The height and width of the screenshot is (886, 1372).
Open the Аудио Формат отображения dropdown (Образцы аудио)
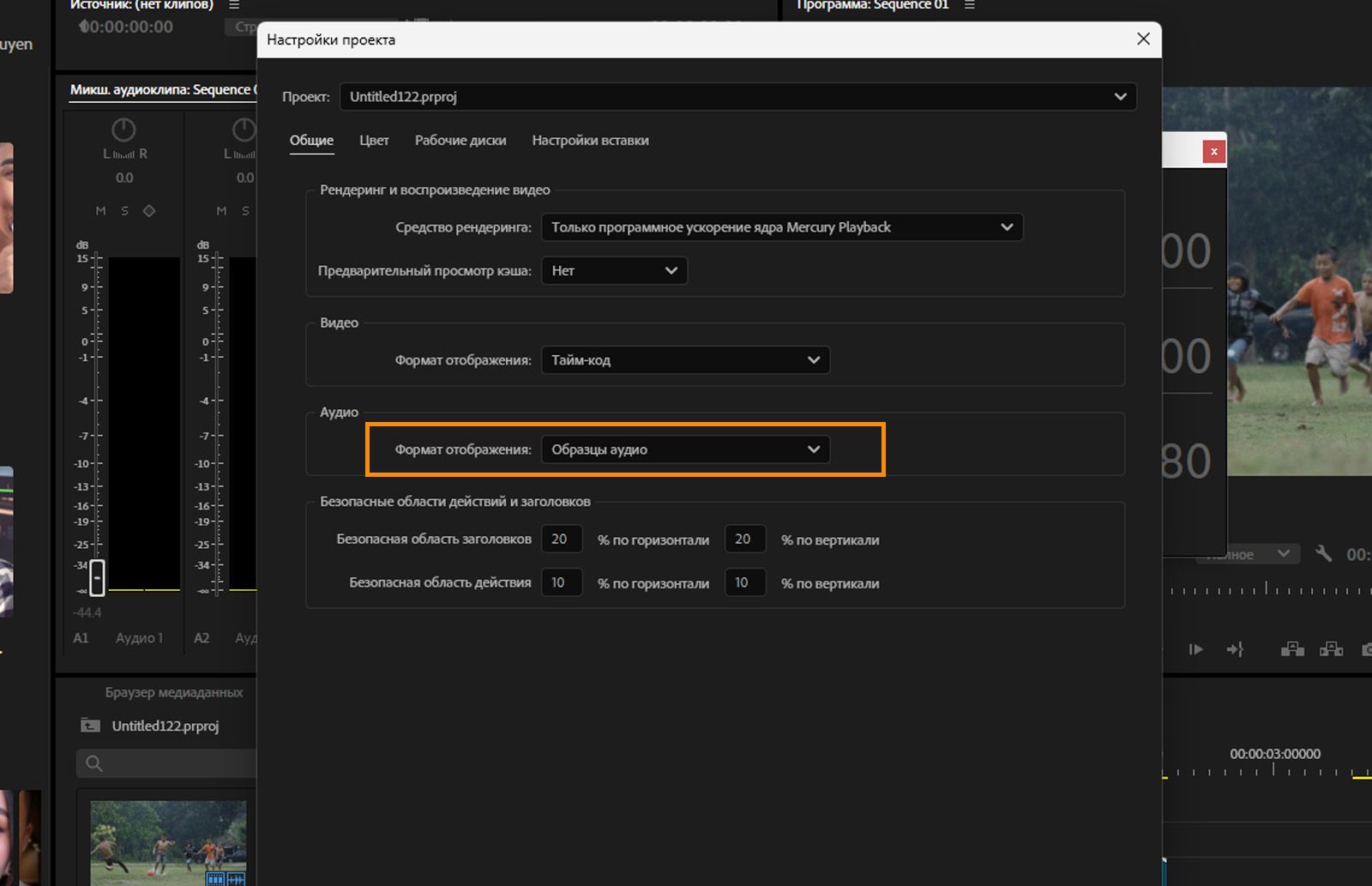coord(686,449)
